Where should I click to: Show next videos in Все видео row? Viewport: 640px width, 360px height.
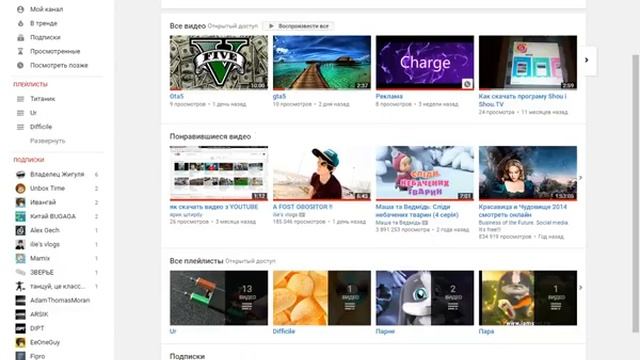click(x=587, y=60)
